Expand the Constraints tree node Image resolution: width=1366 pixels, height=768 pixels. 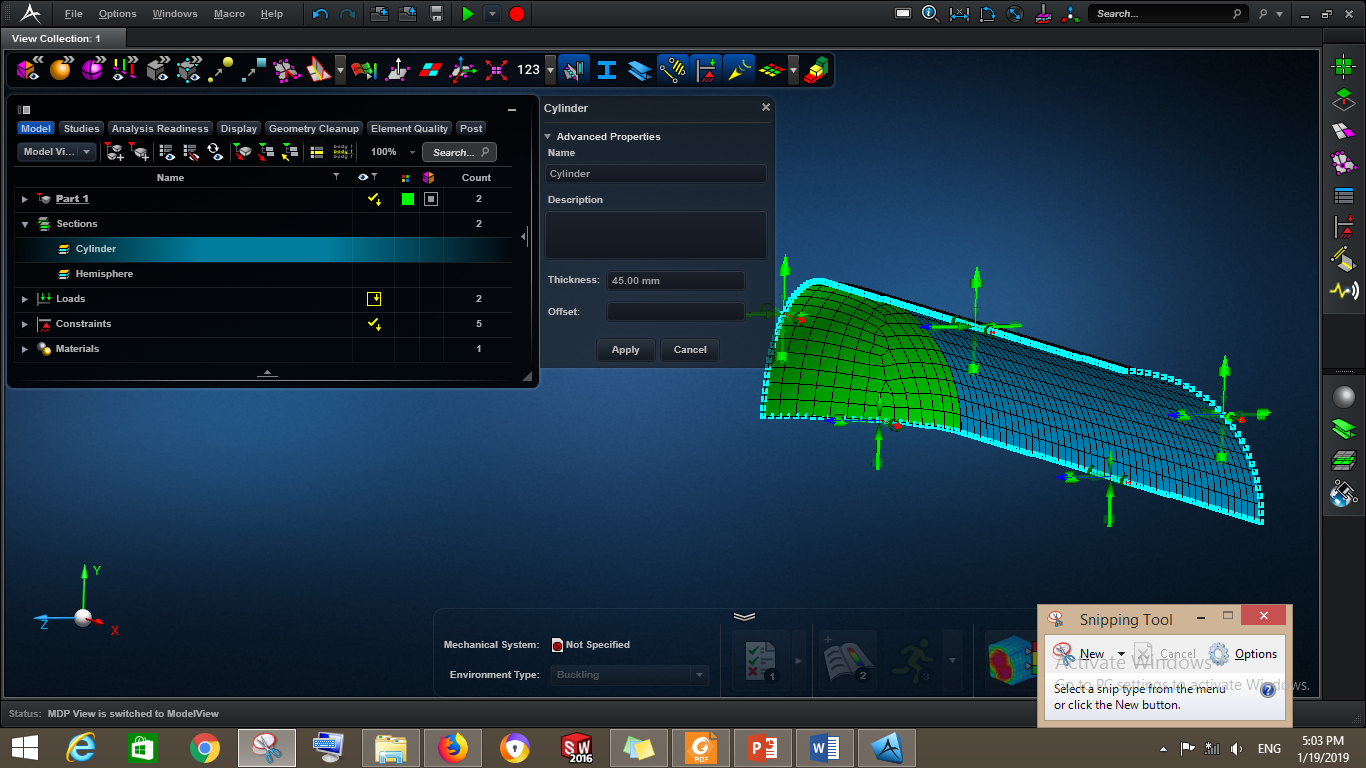25,324
